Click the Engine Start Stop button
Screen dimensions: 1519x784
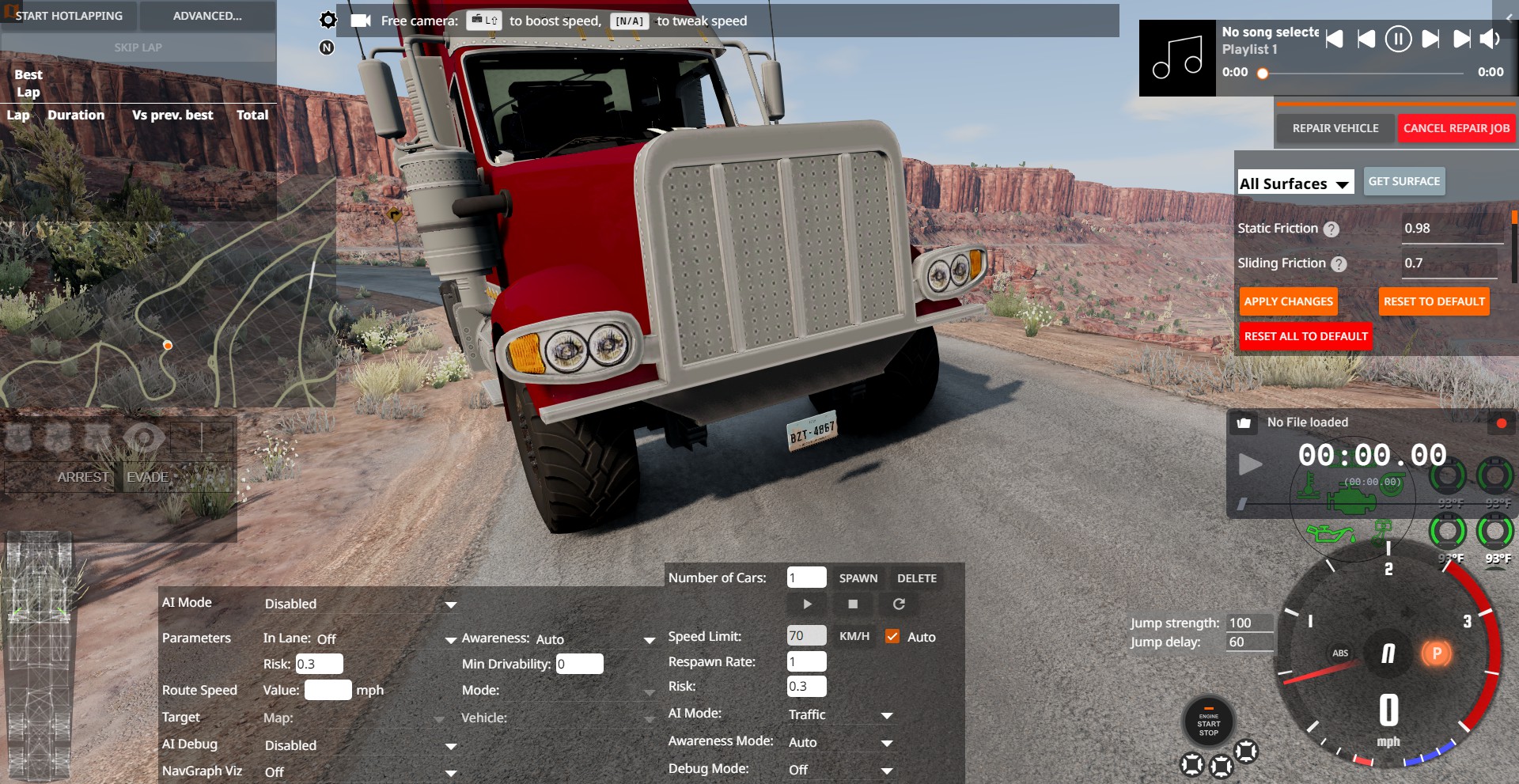click(1208, 722)
